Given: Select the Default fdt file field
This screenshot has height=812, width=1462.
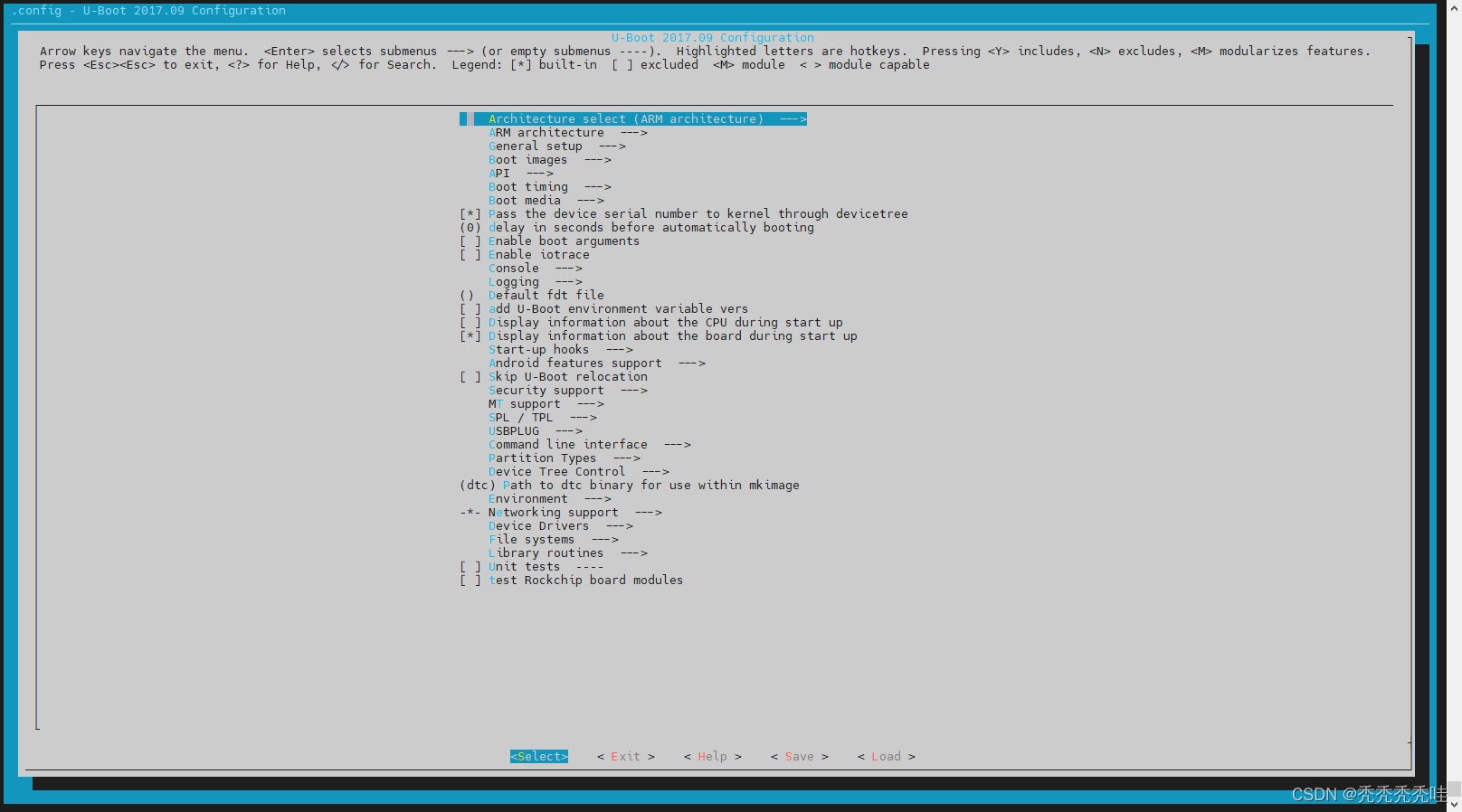Looking at the screenshot, I should tap(532, 296).
